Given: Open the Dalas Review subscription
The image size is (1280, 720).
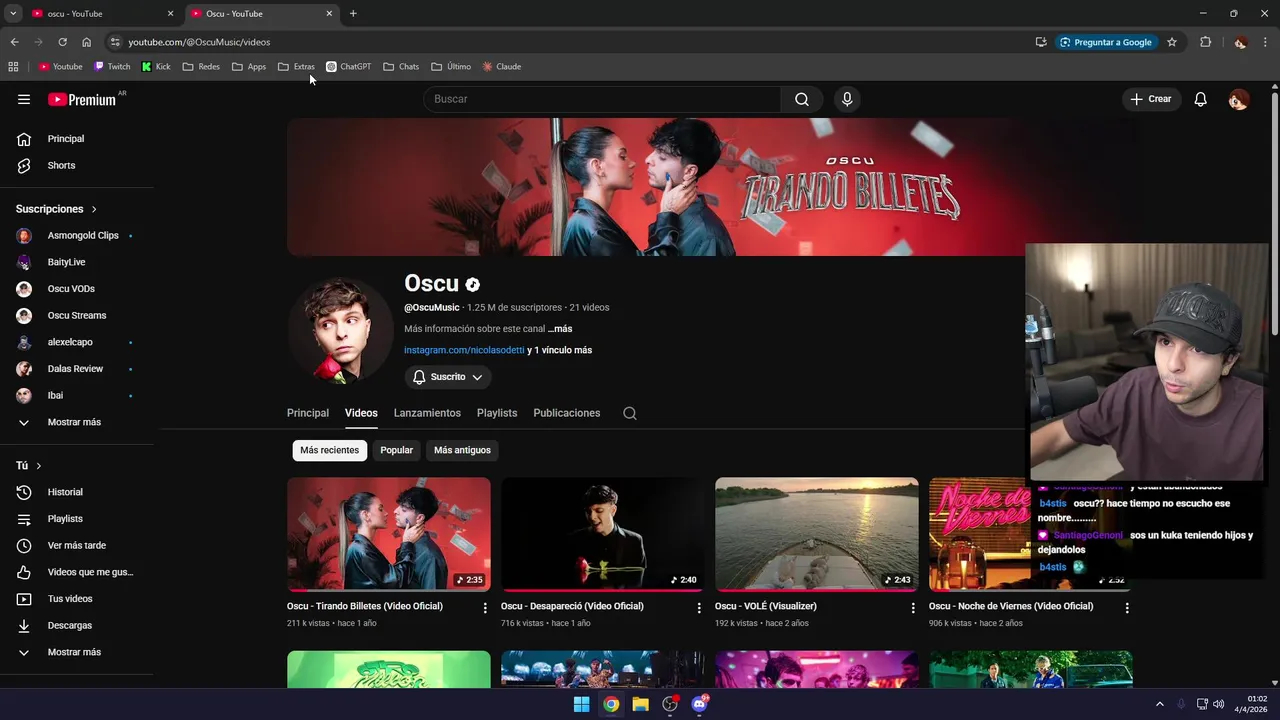Looking at the screenshot, I should [x=77, y=369].
